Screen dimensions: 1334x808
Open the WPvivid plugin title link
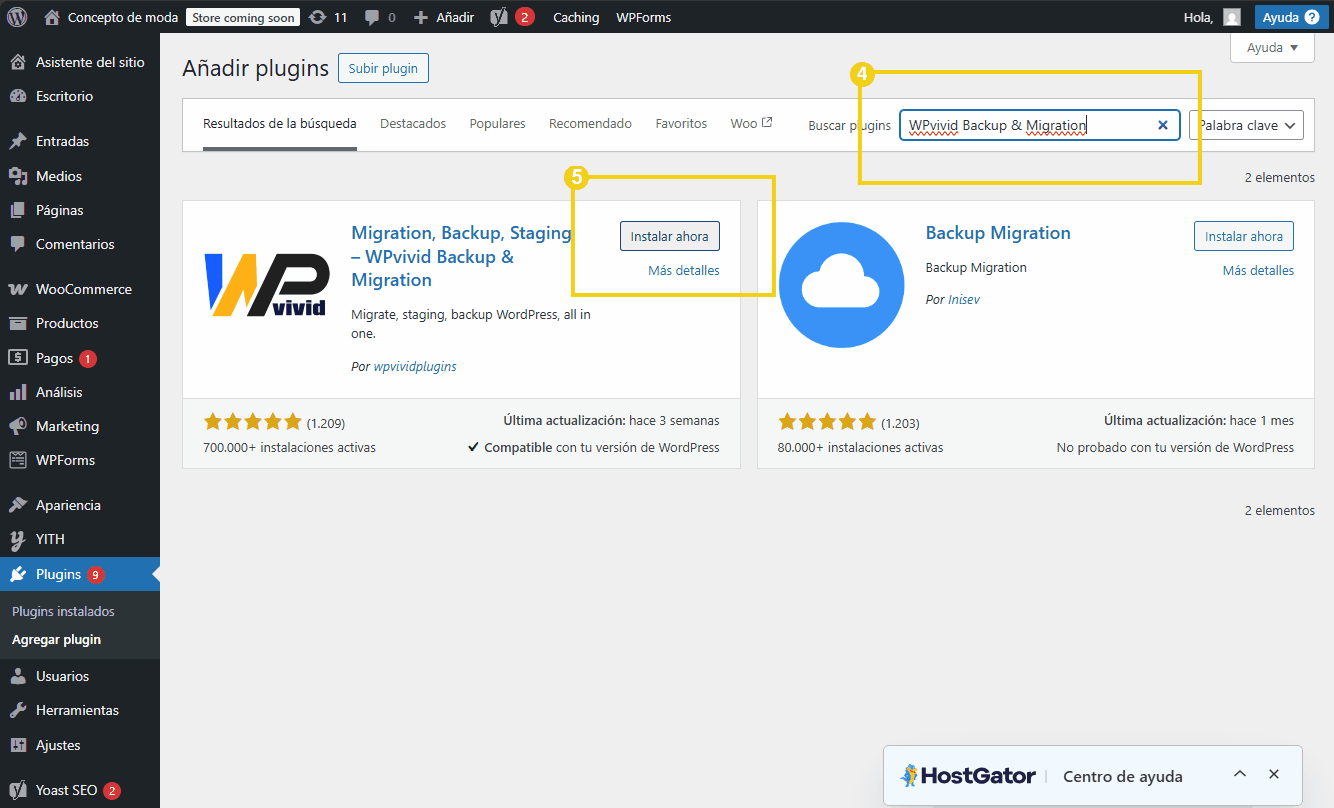click(x=461, y=256)
